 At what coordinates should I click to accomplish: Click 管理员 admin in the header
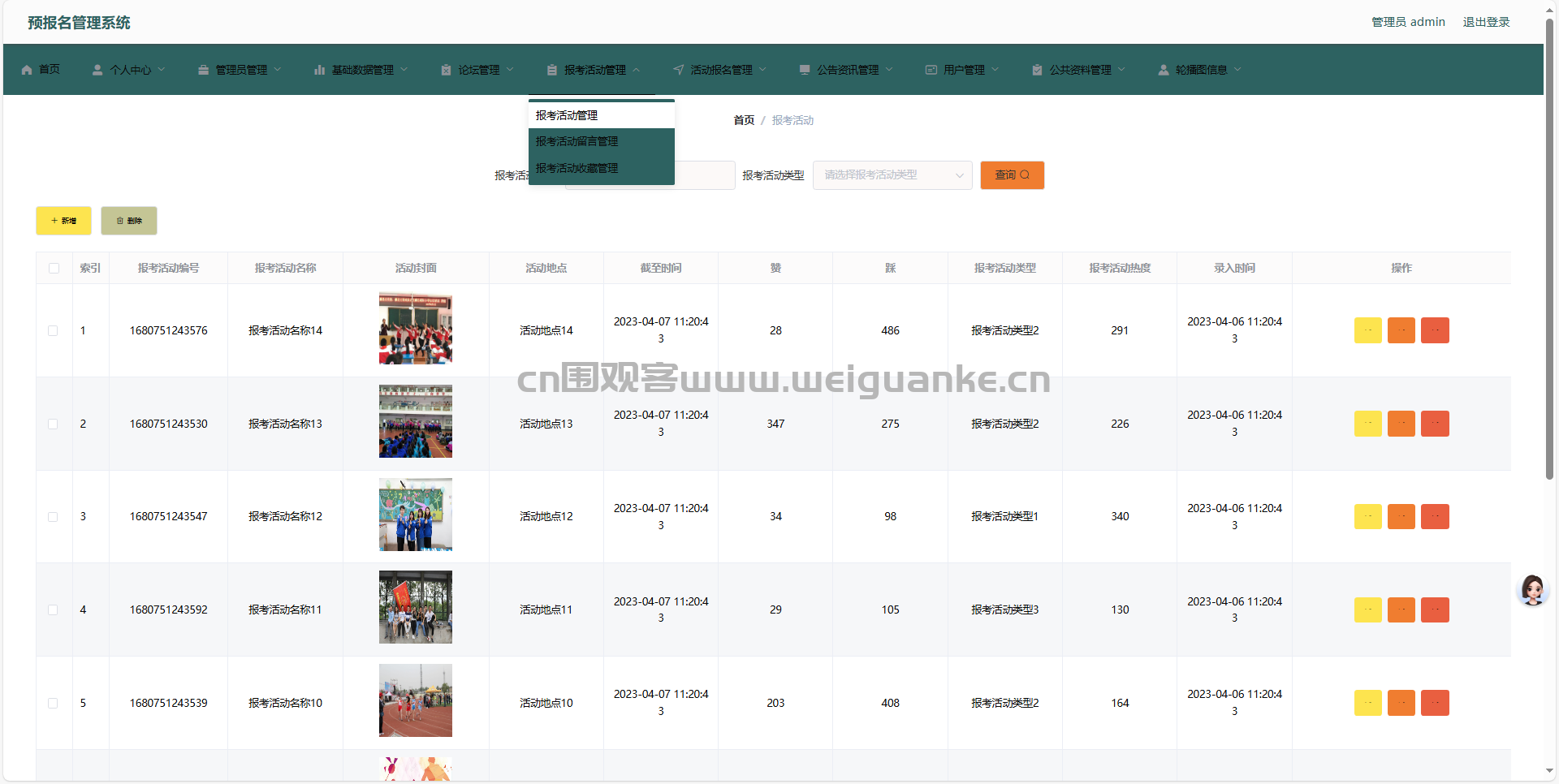[x=1408, y=22]
